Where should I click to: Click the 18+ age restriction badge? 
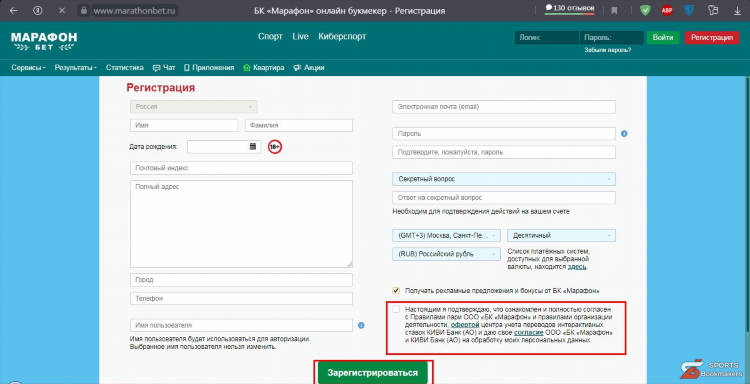pyautogui.click(x=275, y=147)
